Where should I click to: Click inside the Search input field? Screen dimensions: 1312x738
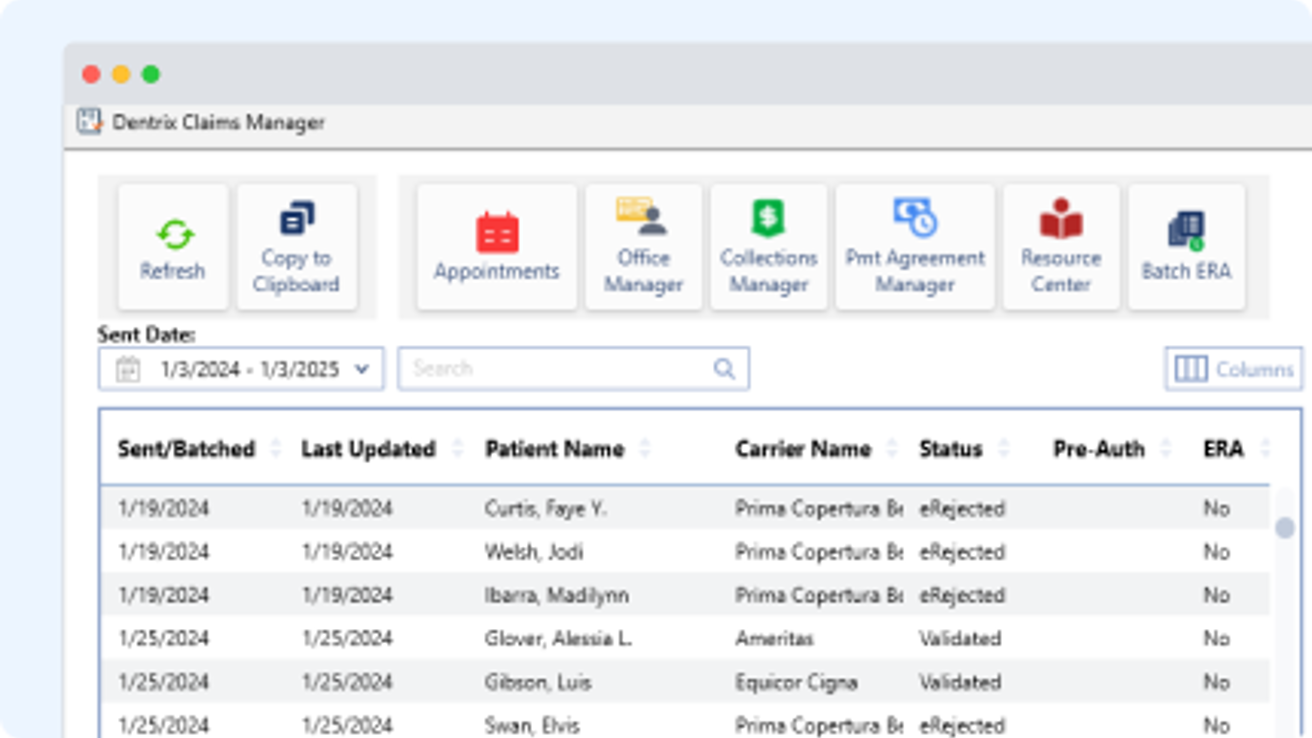(x=555, y=369)
